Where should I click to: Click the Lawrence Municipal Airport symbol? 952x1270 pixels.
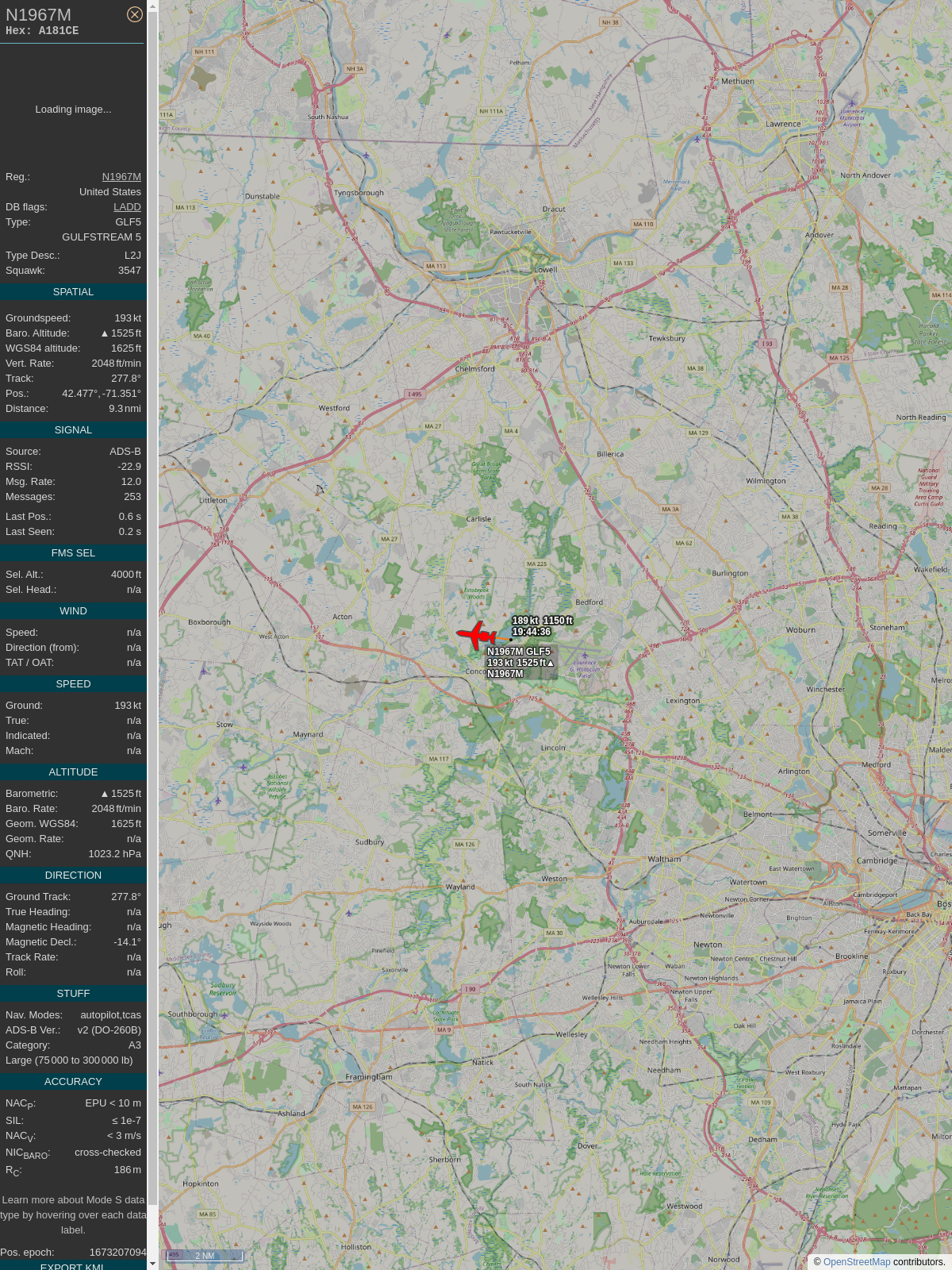852,102
